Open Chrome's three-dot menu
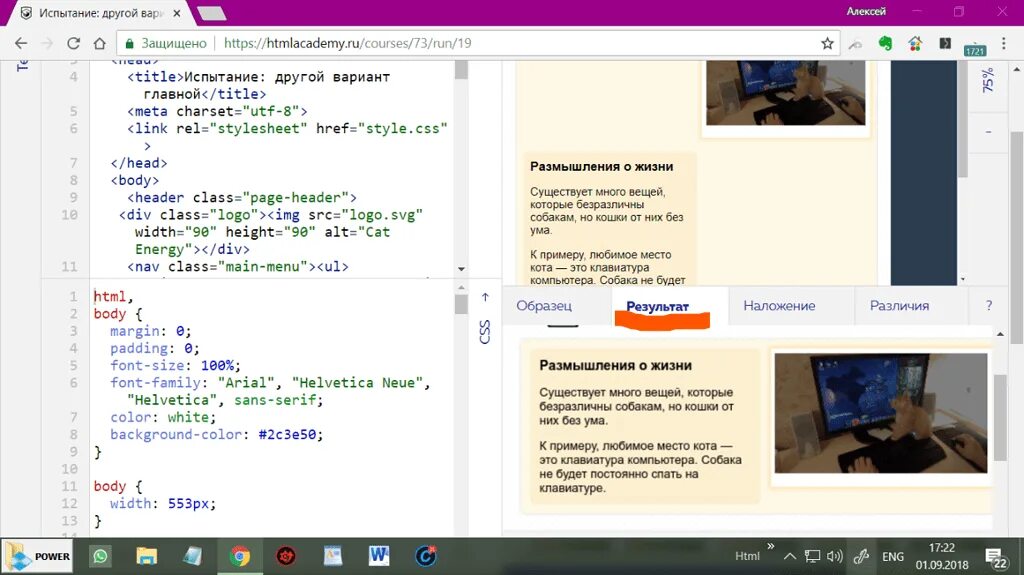This screenshot has height=575, width=1024. (1003, 43)
